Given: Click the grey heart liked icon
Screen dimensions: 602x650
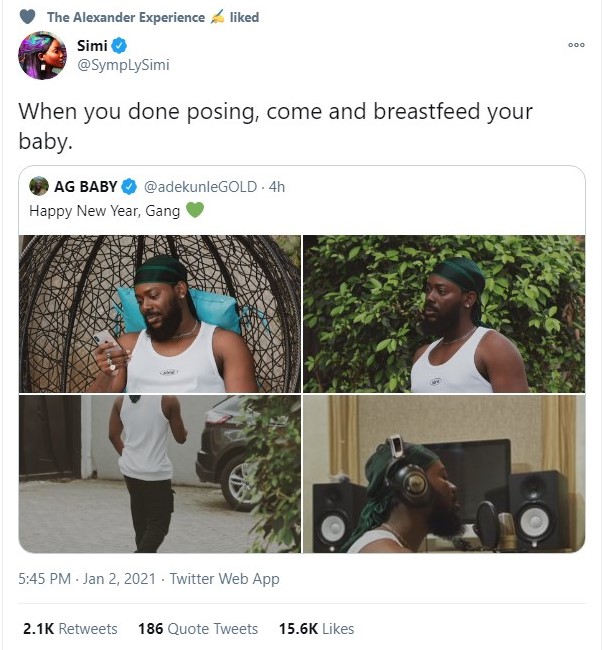Looking at the screenshot, I should (x=28, y=17).
